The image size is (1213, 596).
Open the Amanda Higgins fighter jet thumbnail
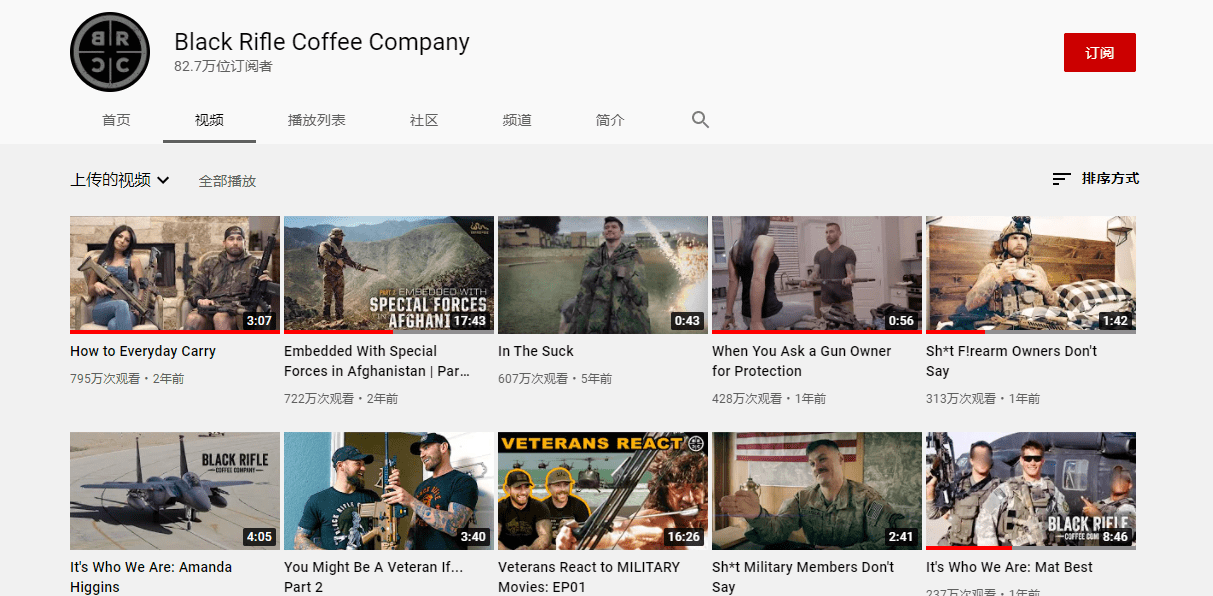(x=174, y=490)
